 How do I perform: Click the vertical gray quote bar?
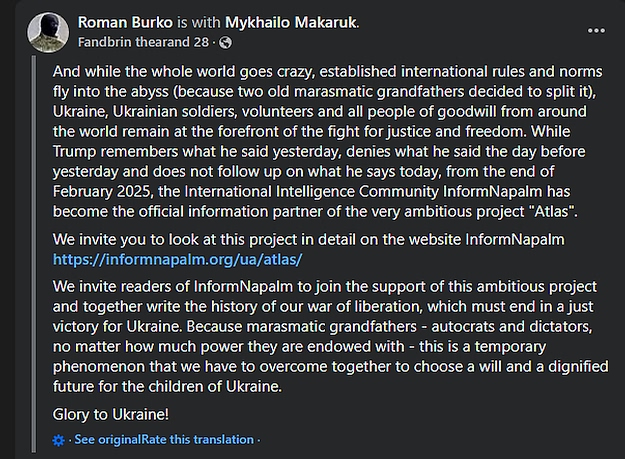click(34, 254)
